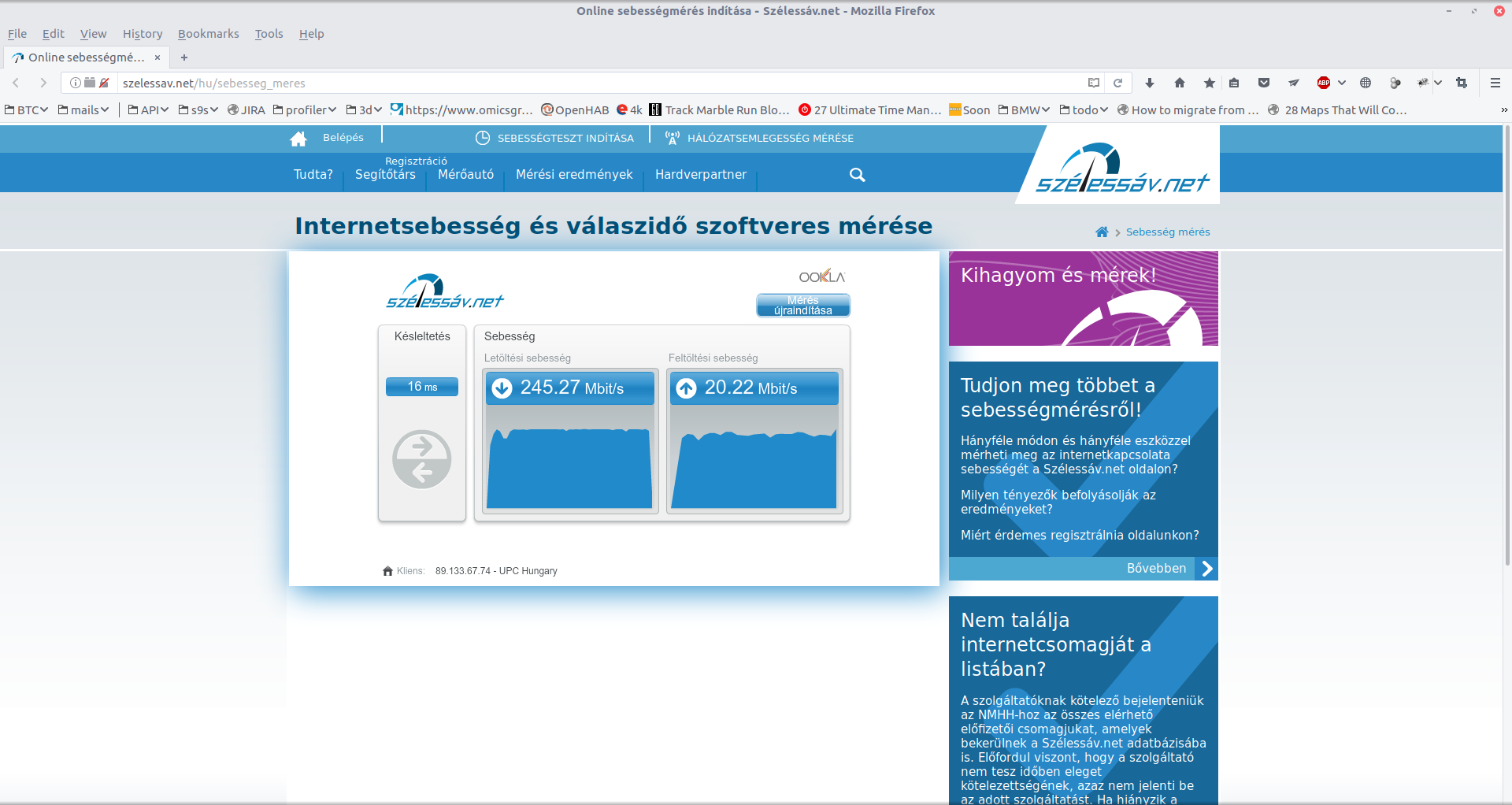Click the blocked plugin icon in address bar
Viewport: 1512px width, 805px height.
[x=104, y=83]
